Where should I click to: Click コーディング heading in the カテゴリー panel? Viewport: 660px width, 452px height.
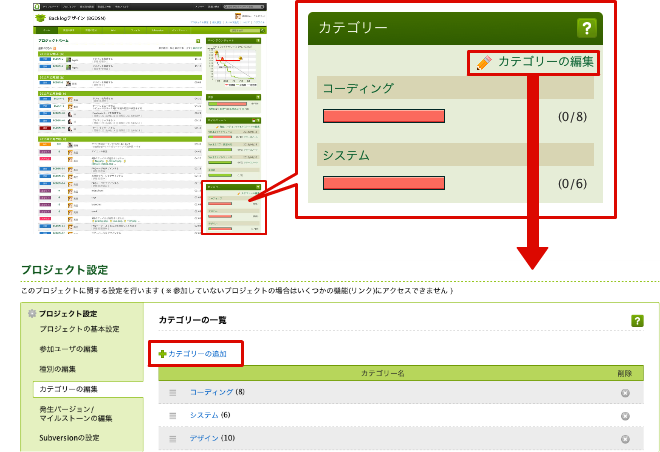pyautogui.click(x=358, y=88)
